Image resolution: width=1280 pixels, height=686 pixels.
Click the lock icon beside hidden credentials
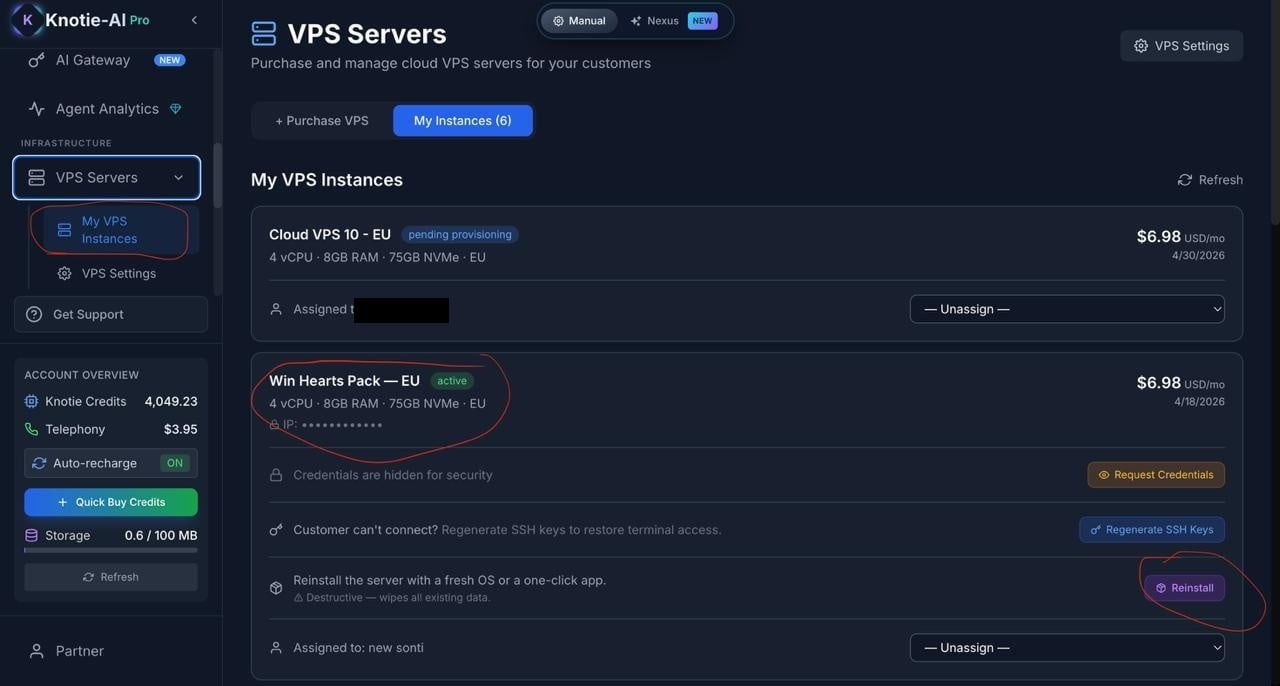[x=276, y=475]
